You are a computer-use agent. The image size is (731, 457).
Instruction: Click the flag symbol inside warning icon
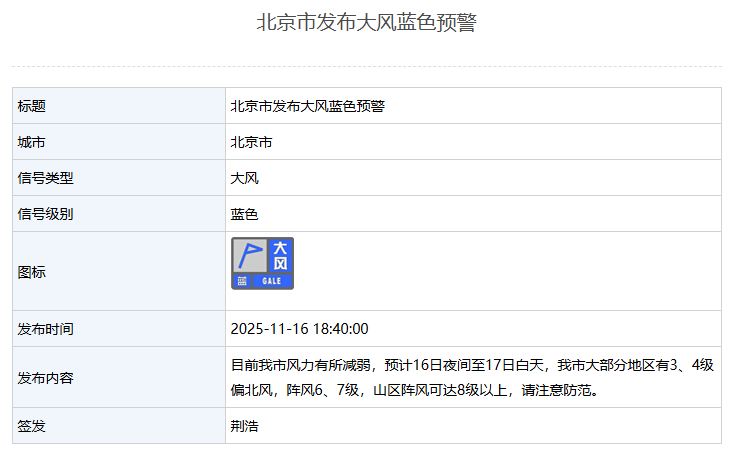pos(249,256)
